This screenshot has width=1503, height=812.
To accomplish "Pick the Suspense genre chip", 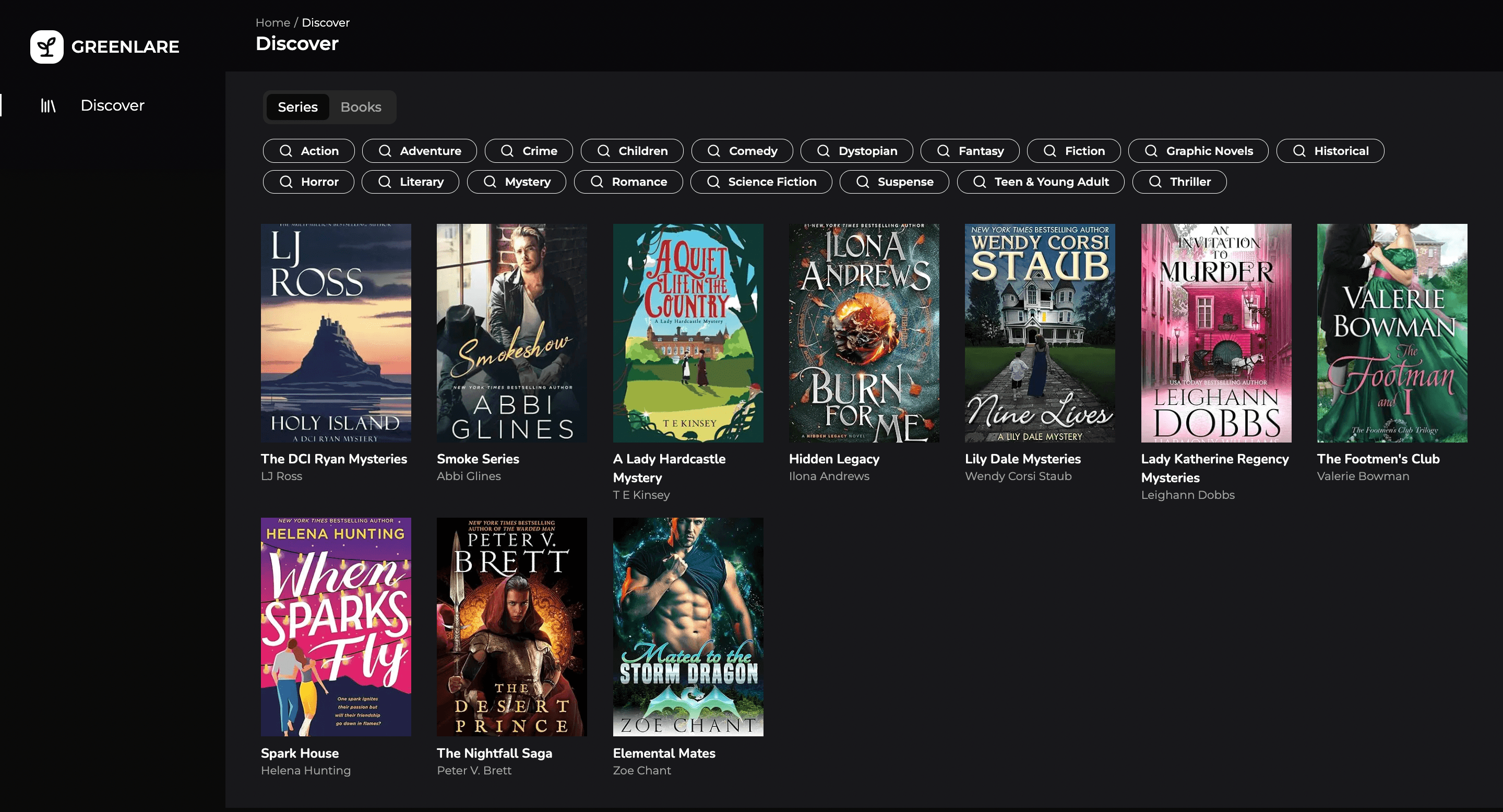I will 894,182.
